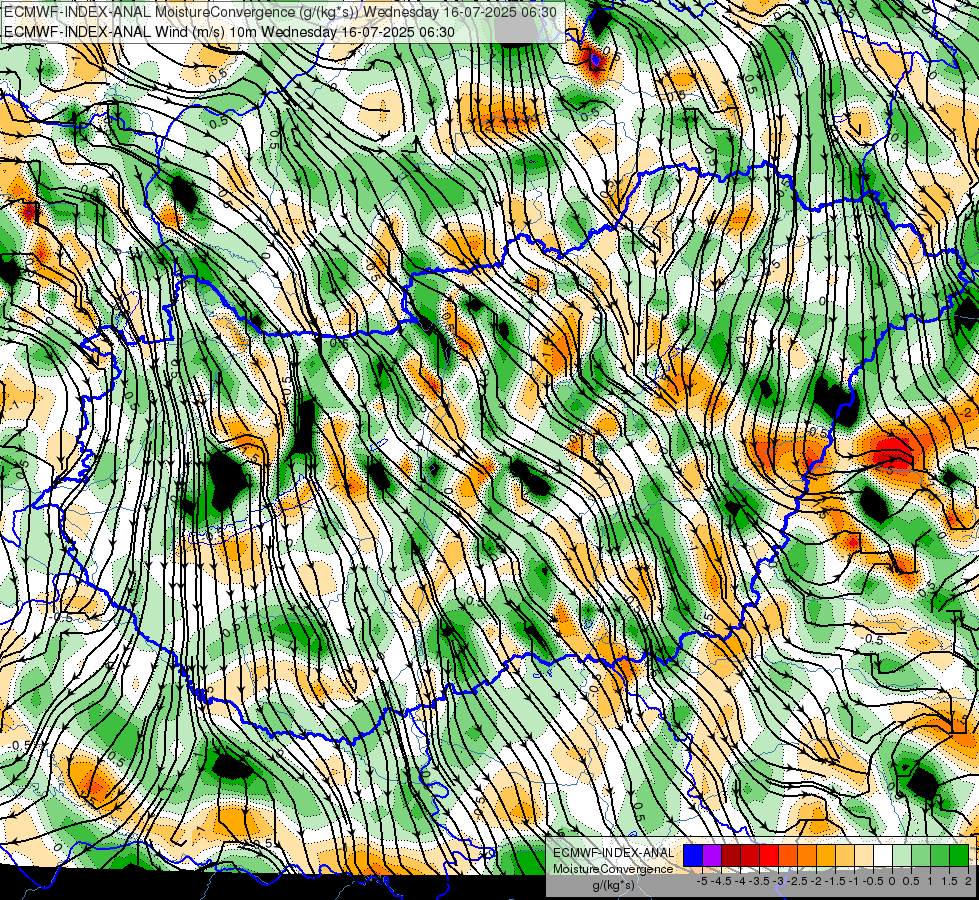The width and height of the screenshot is (979, 900).
Task: Click the '-5' tick label on the legend
Action: (702, 881)
